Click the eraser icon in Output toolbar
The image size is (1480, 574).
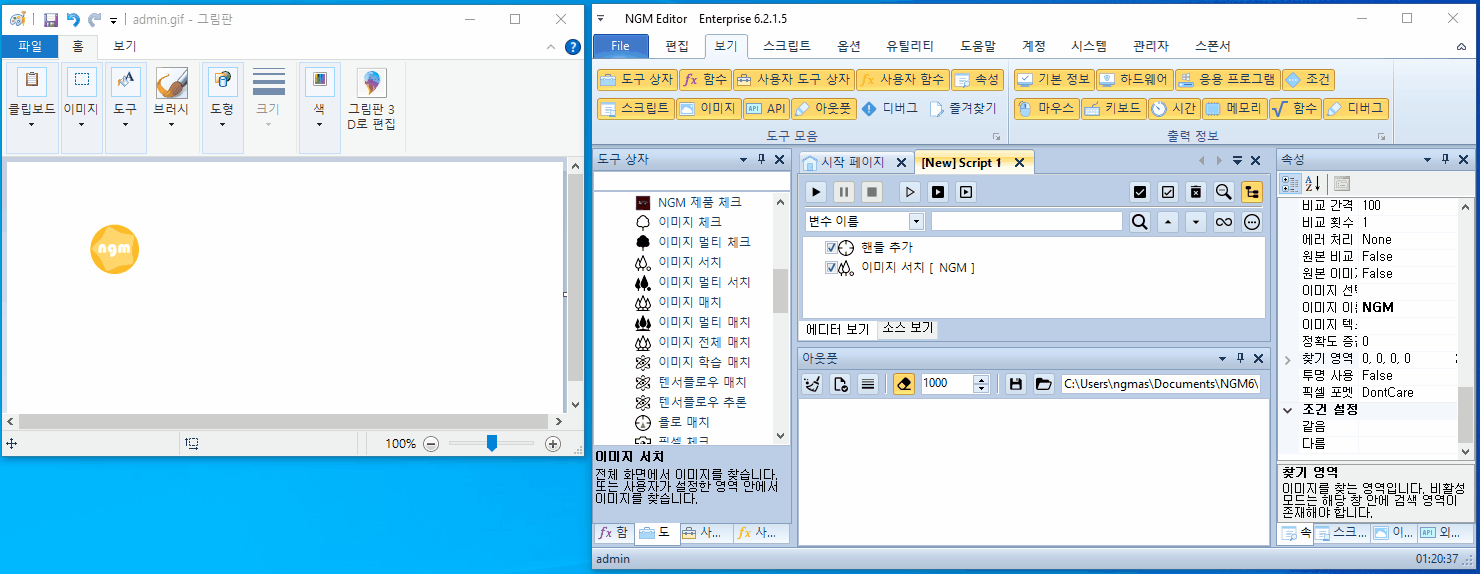[904, 383]
